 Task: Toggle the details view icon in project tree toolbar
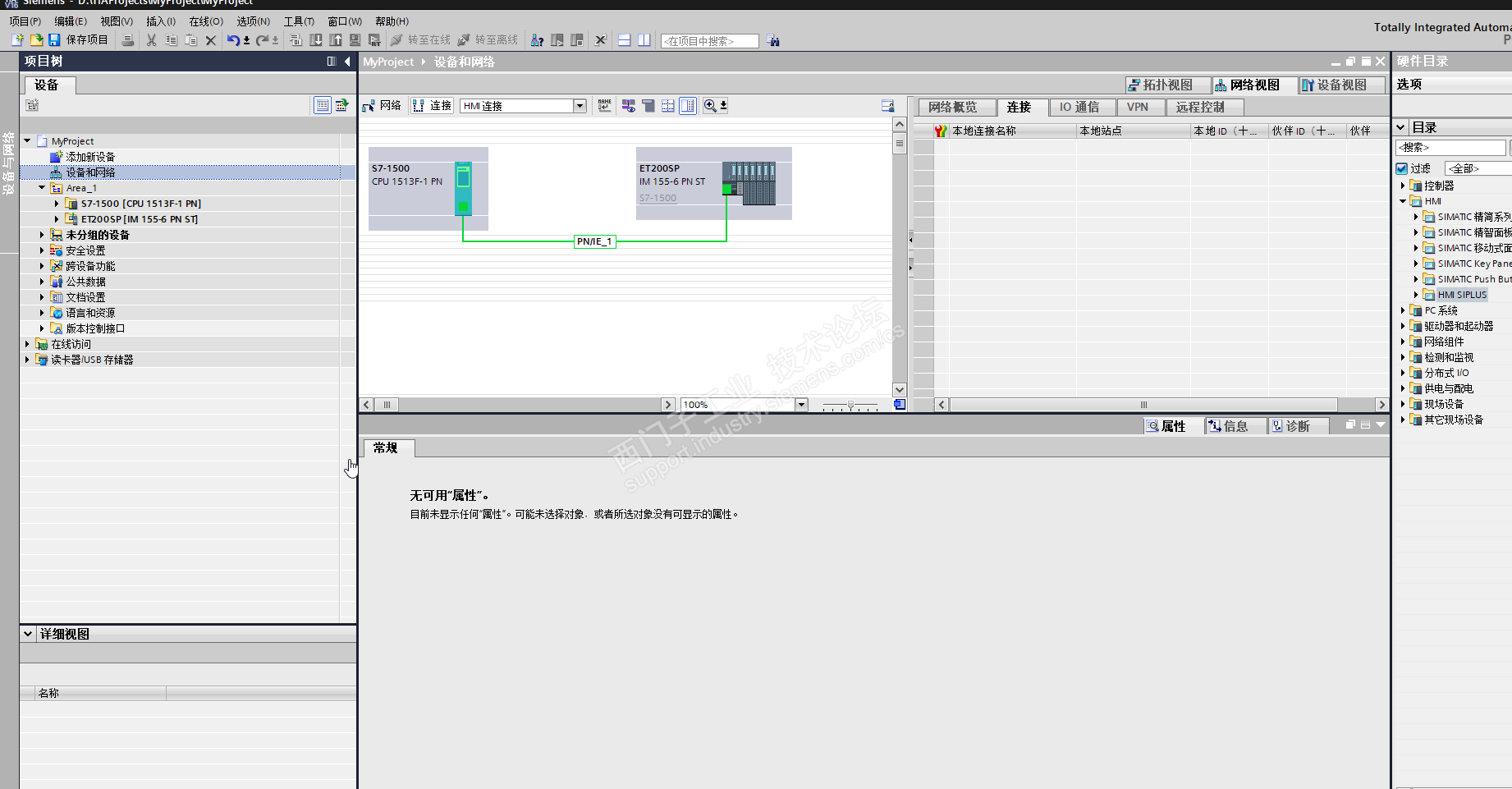pyautogui.click(x=323, y=105)
